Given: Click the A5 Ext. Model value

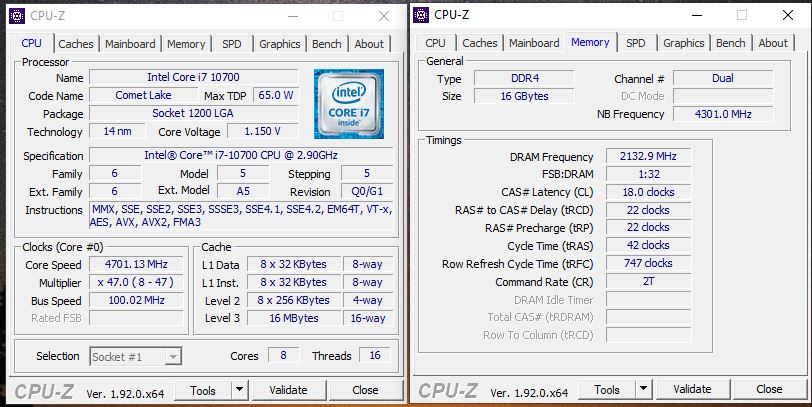Looking at the screenshot, I should pos(243,192).
